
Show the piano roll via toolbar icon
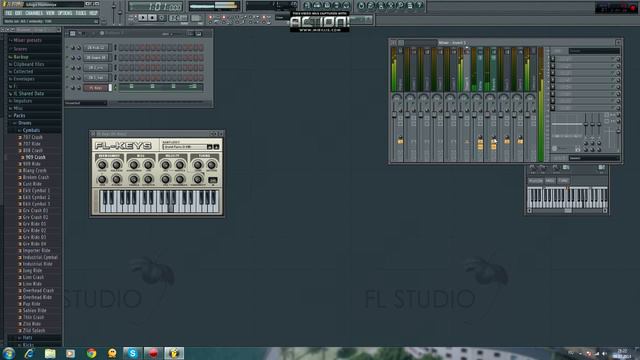click(327, 5)
